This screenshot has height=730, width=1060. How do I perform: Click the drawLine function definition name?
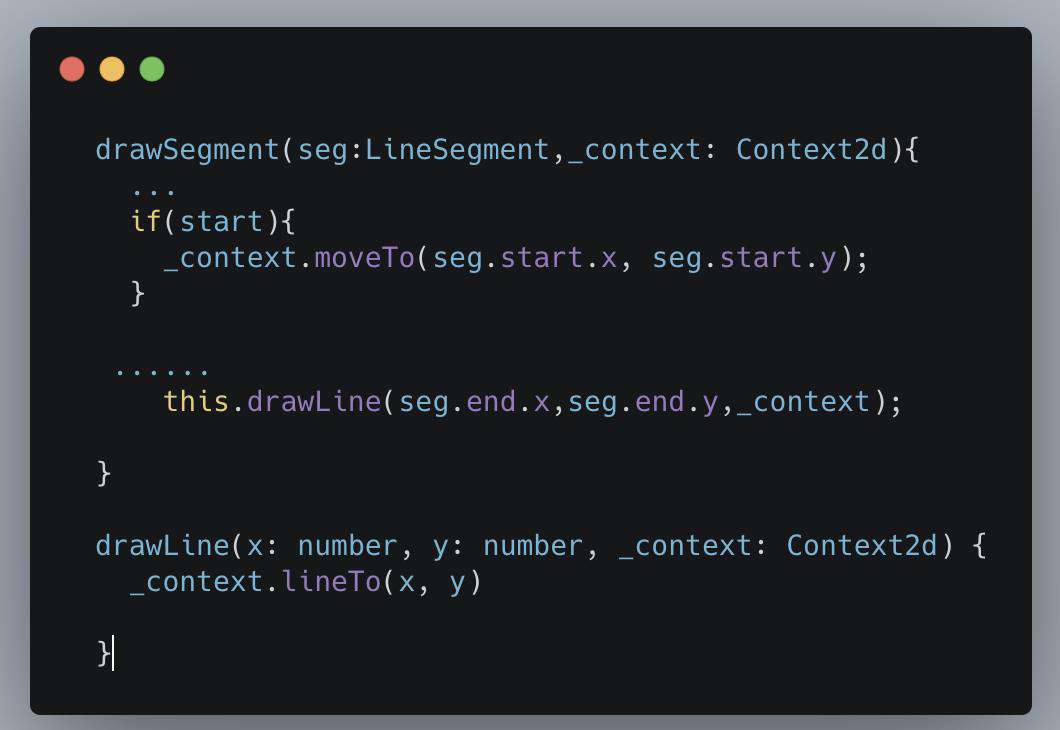pyautogui.click(x=162, y=545)
